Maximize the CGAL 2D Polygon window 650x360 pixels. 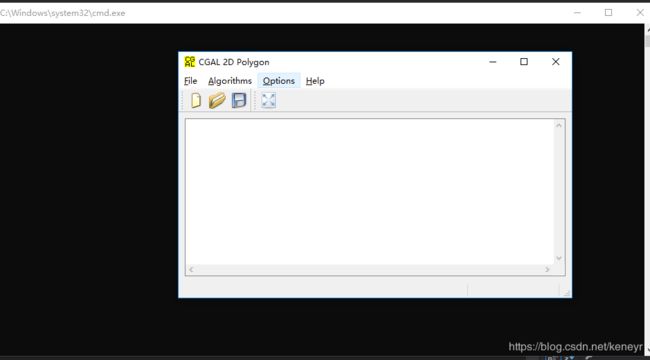click(x=524, y=62)
